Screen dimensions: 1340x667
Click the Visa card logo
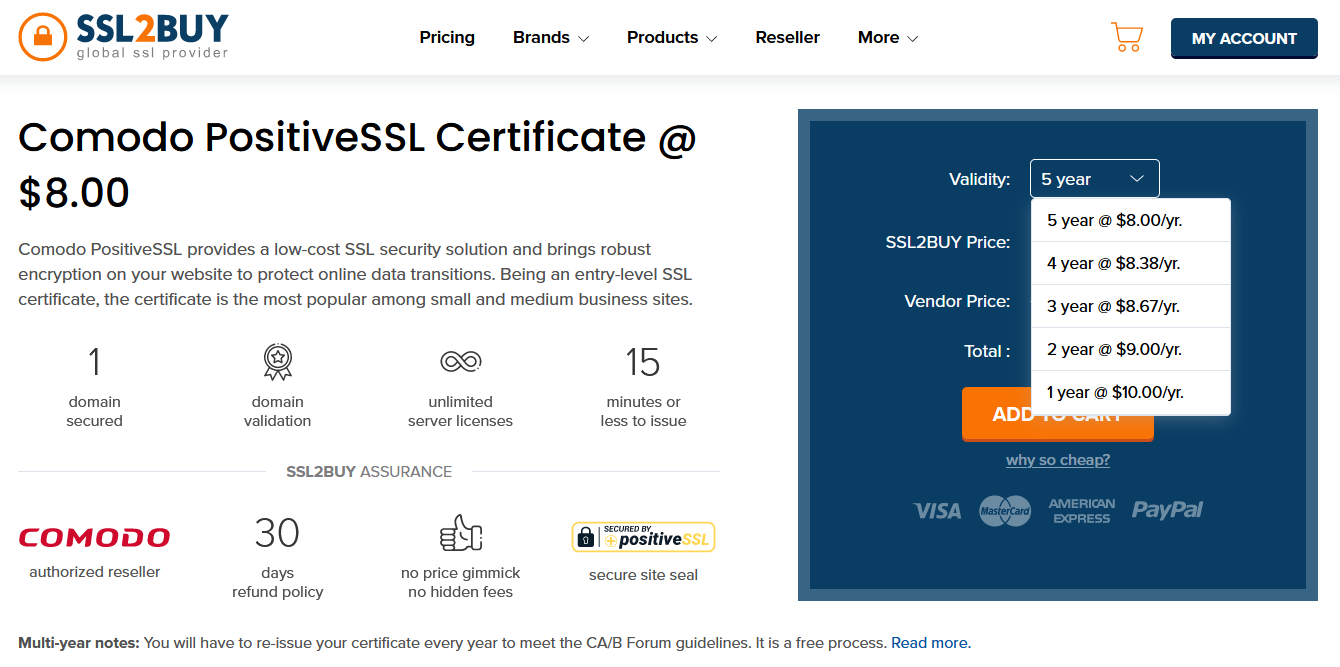[x=937, y=511]
